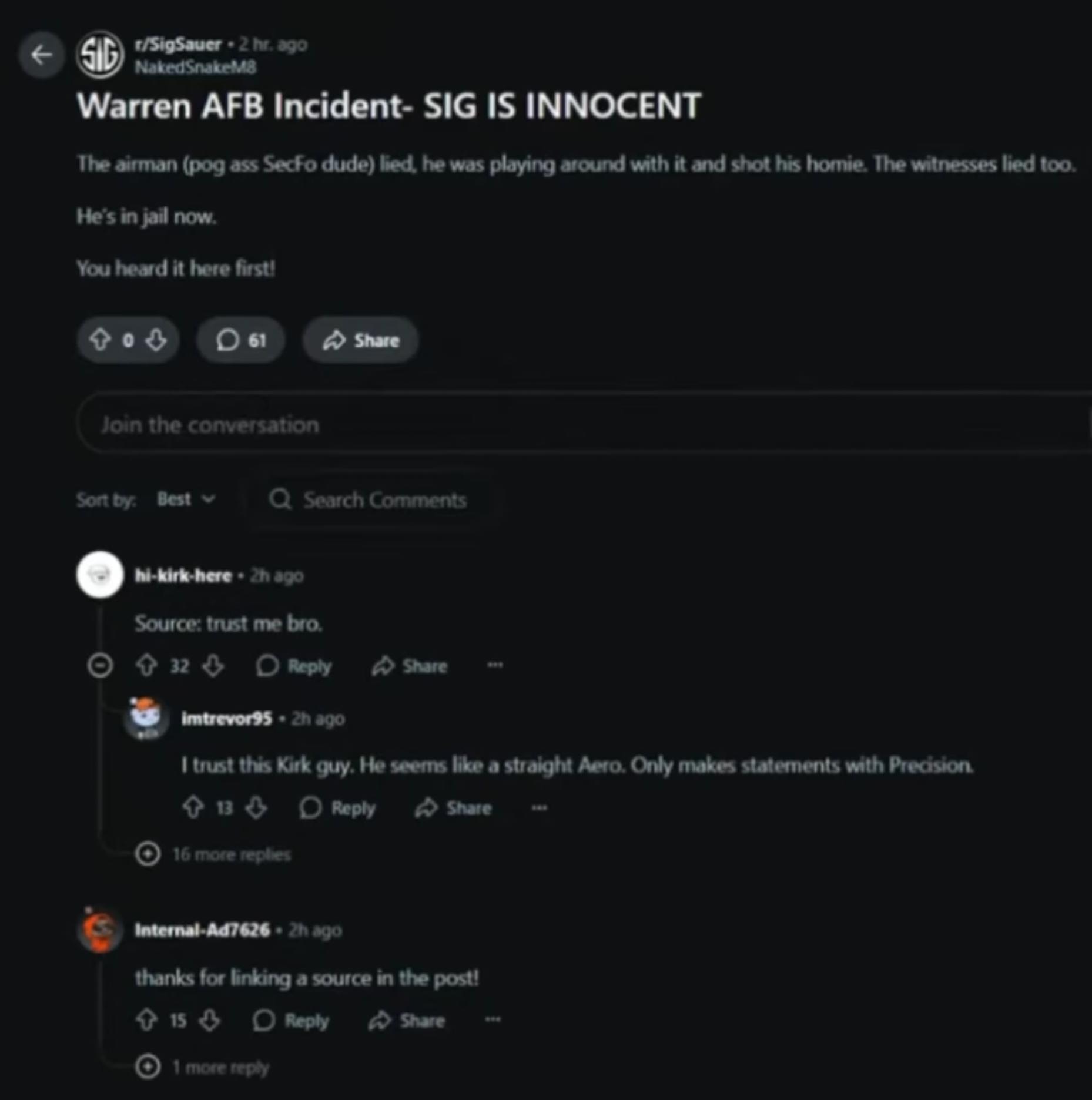Focus the Search Comments box
The image size is (1092, 1100).
[376, 500]
